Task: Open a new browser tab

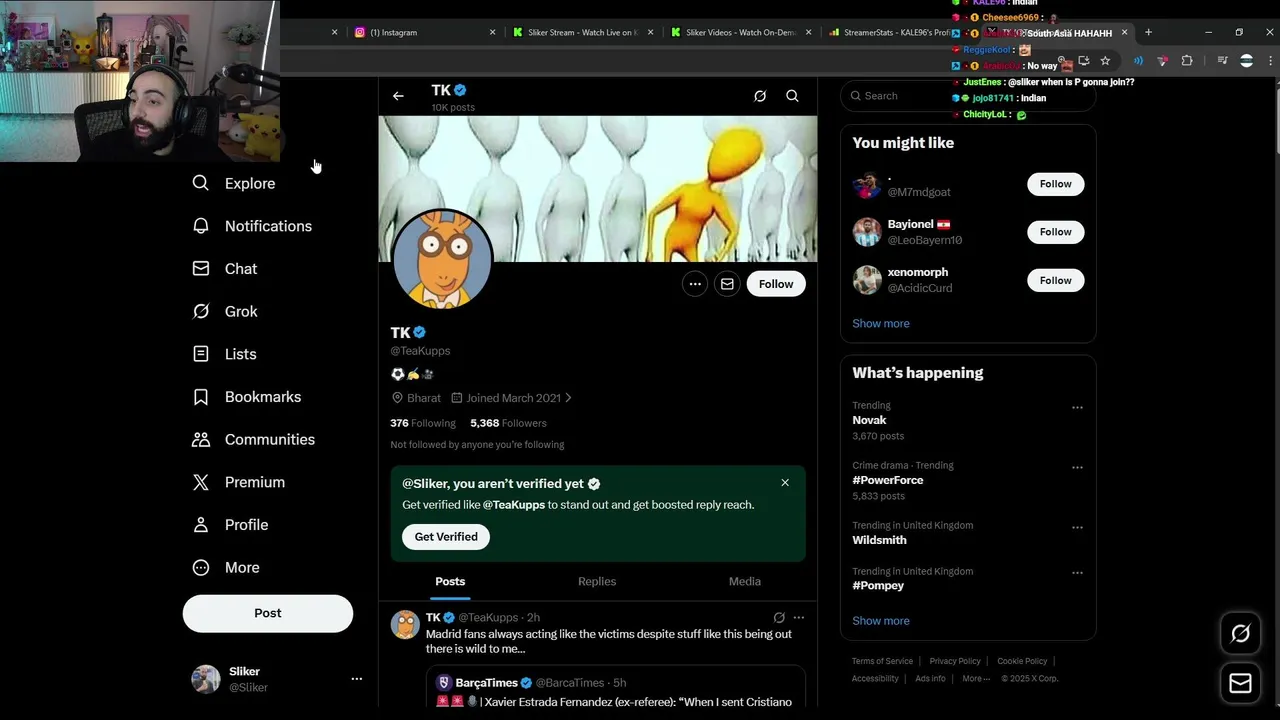Action: [1148, 32]
